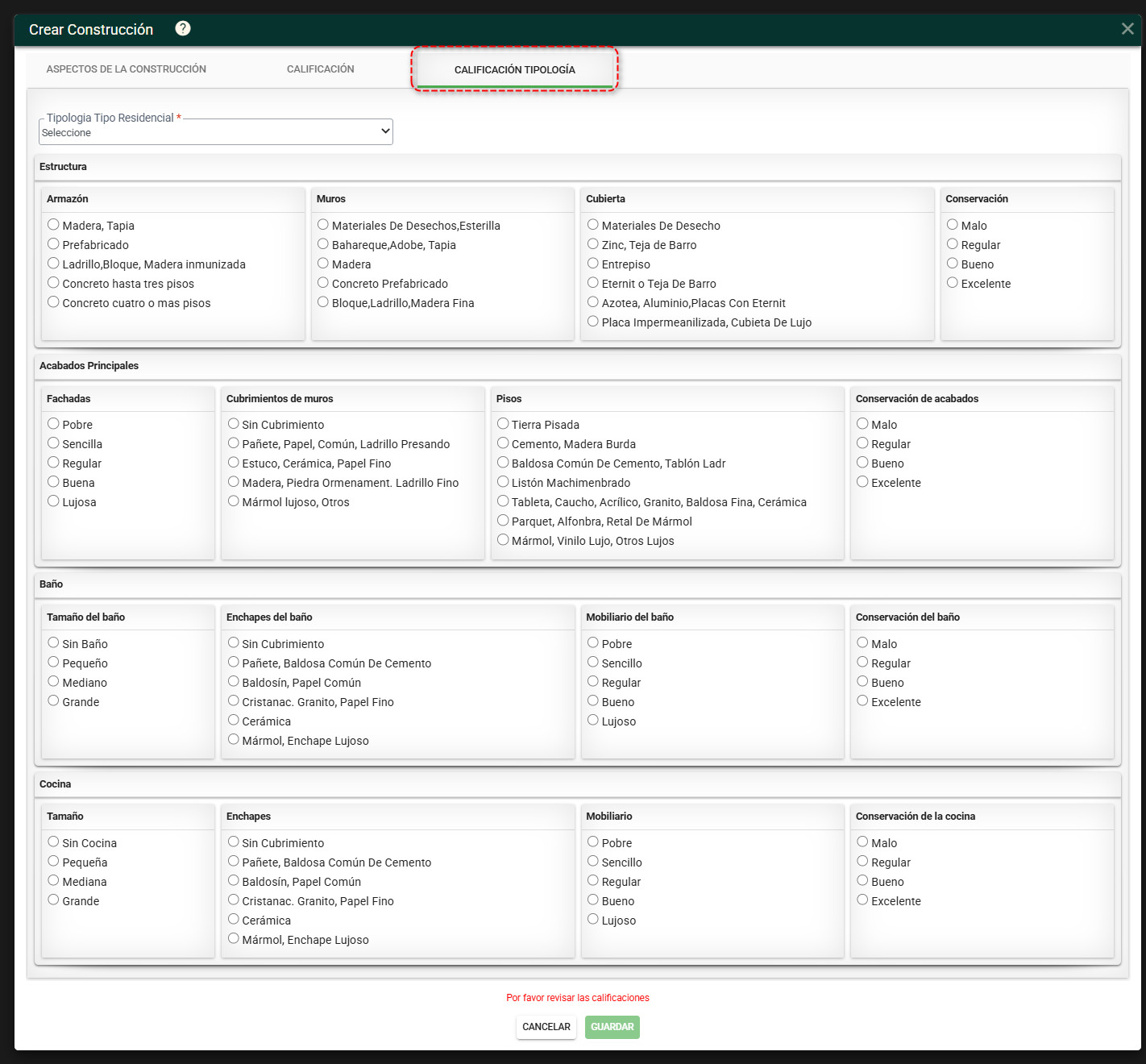The image size is (1146, 1064).
Task: Click the green Guardar button
Action: [x=612, y=1027]
